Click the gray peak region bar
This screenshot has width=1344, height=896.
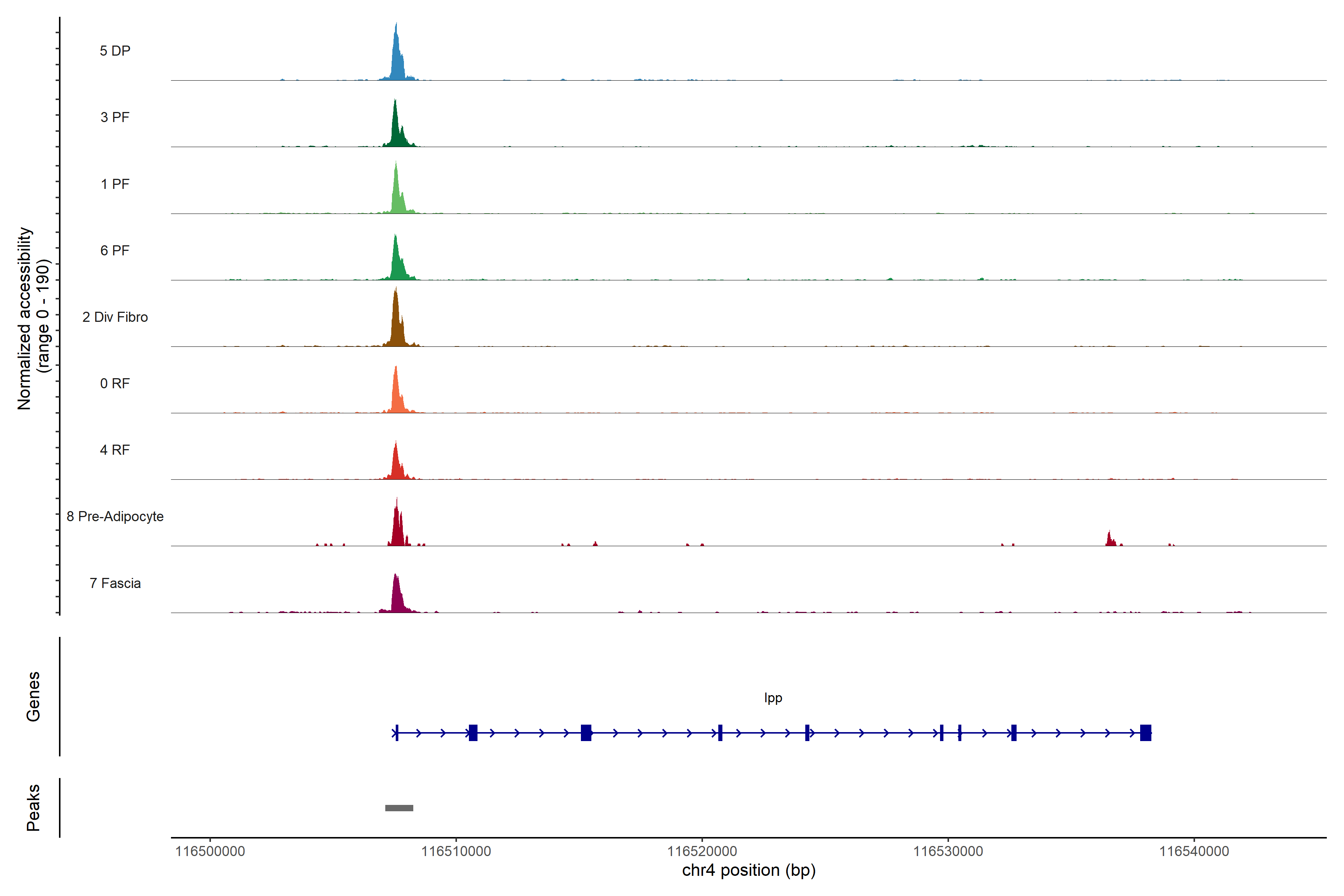point(399,808)
